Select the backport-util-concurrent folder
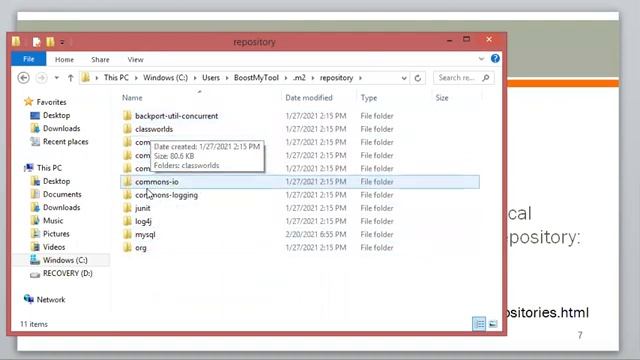The width and height of the screenshot is (640, 360). (x=176, y=116)
